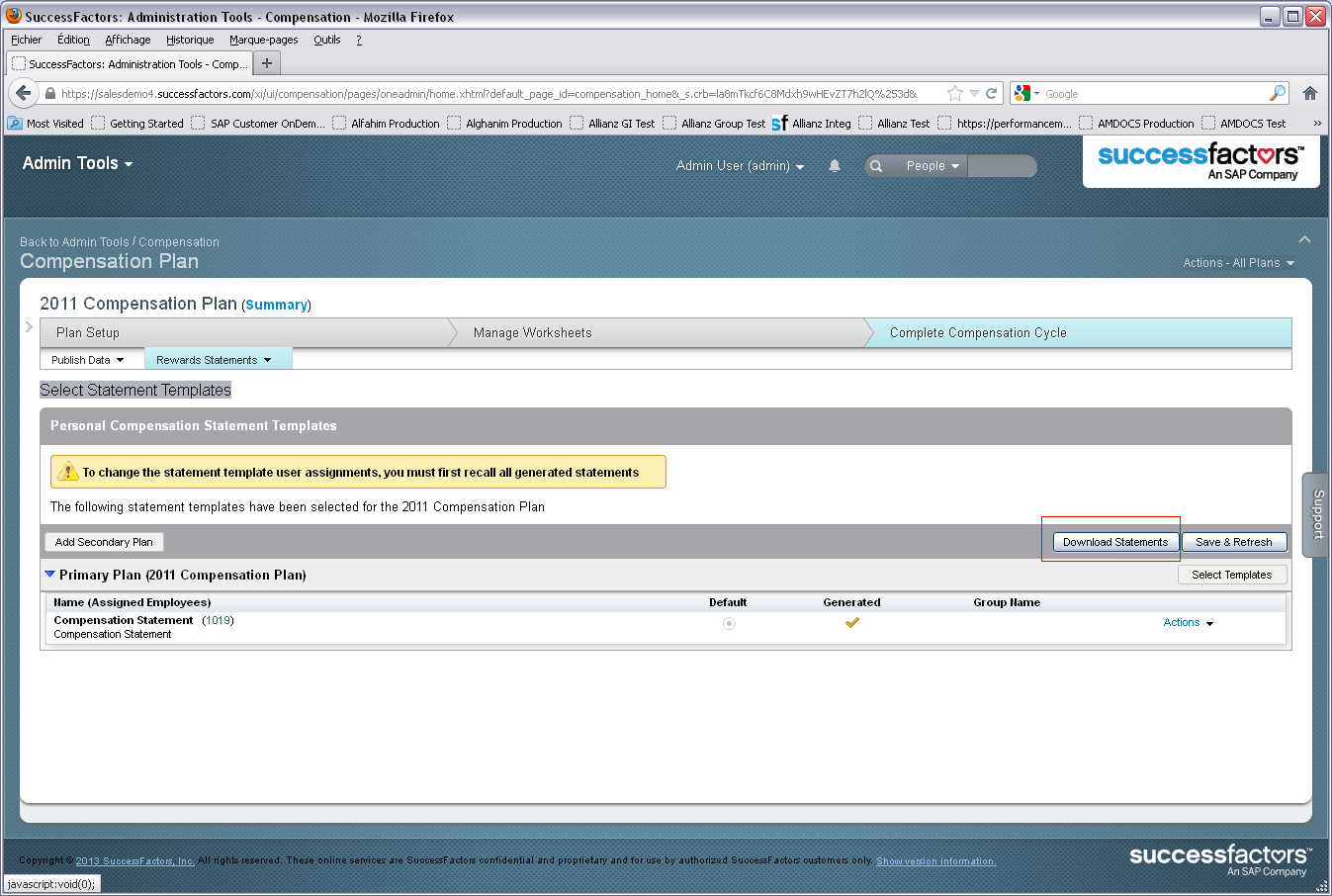This screenshot has height=896, width=1332.
Task: Collapse header with up chevron
Action: [1304, 239]
